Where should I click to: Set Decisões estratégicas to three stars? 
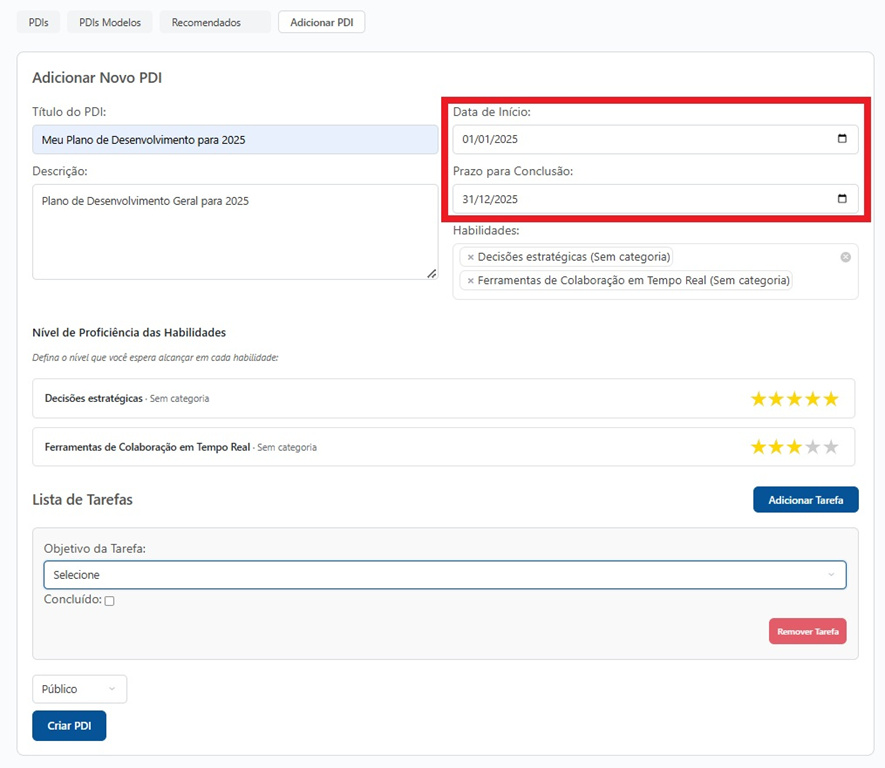pyautogui.click(x=795, y=399)
